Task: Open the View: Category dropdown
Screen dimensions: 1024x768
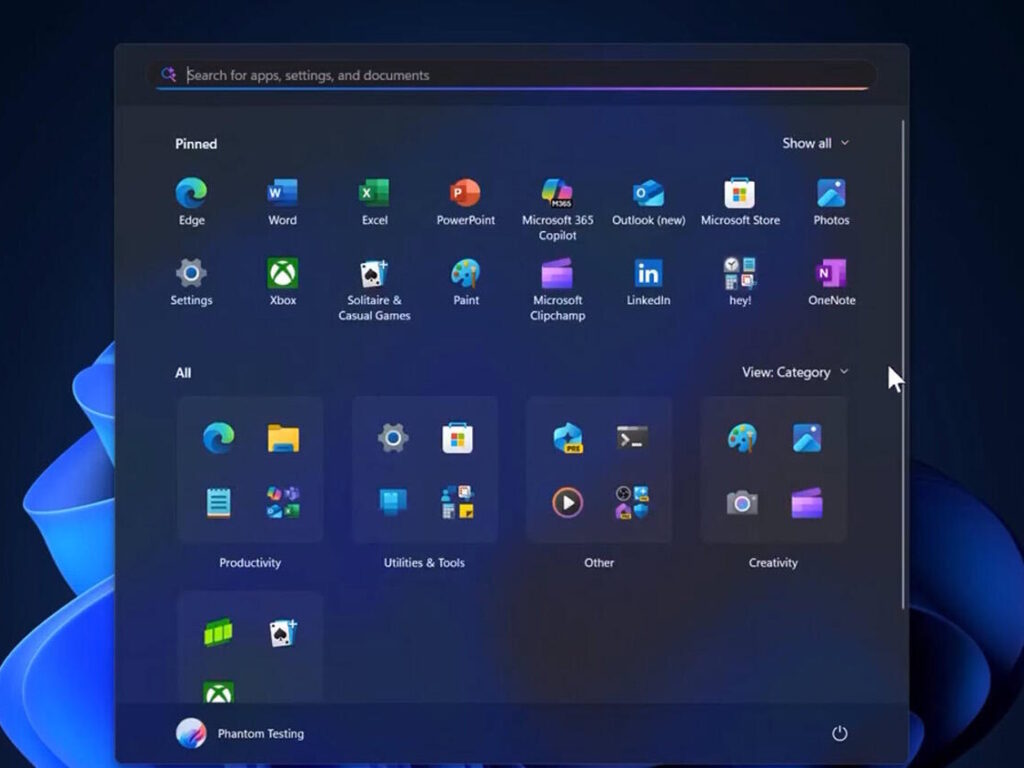Action: (795, 372)
